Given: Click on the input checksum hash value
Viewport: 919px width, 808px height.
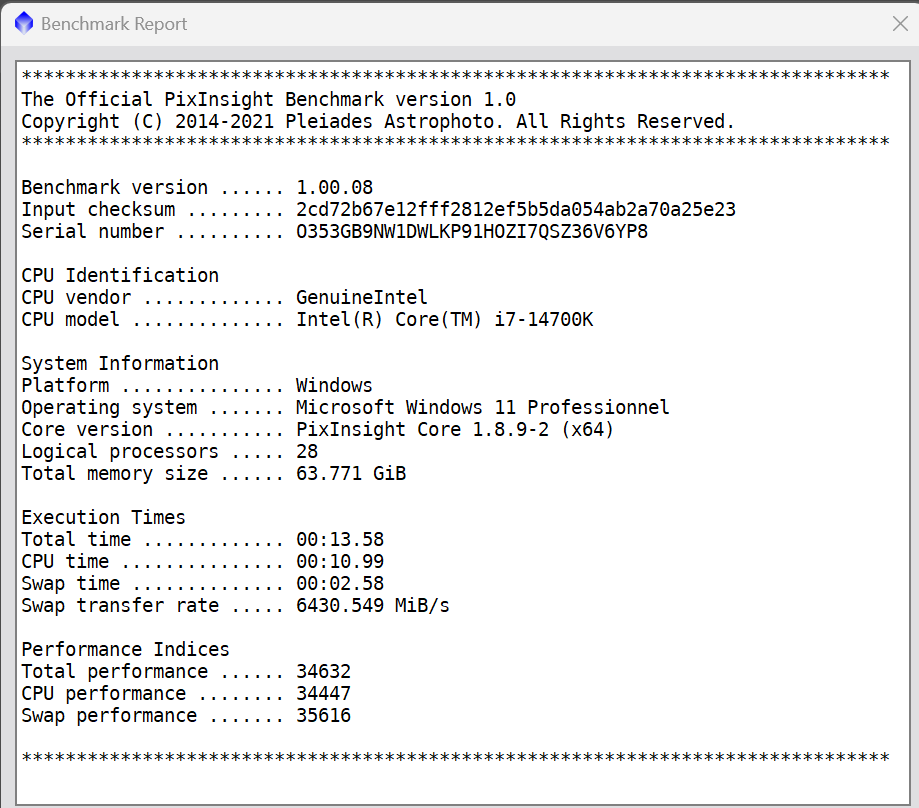Looking at the screenshot, I should (x=516, y=209).
